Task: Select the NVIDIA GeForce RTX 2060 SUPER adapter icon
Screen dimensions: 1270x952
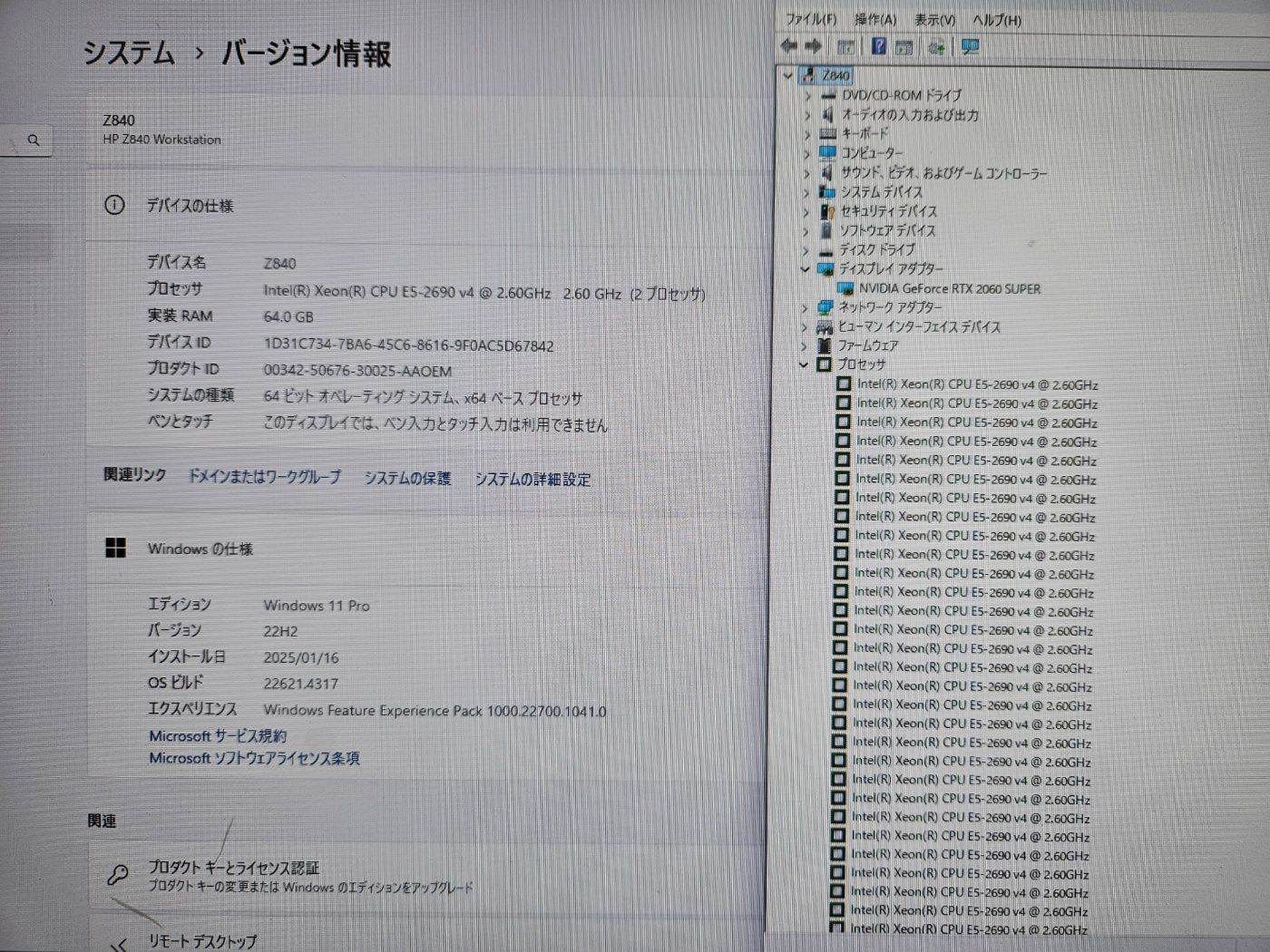Action: pos(845,288)
